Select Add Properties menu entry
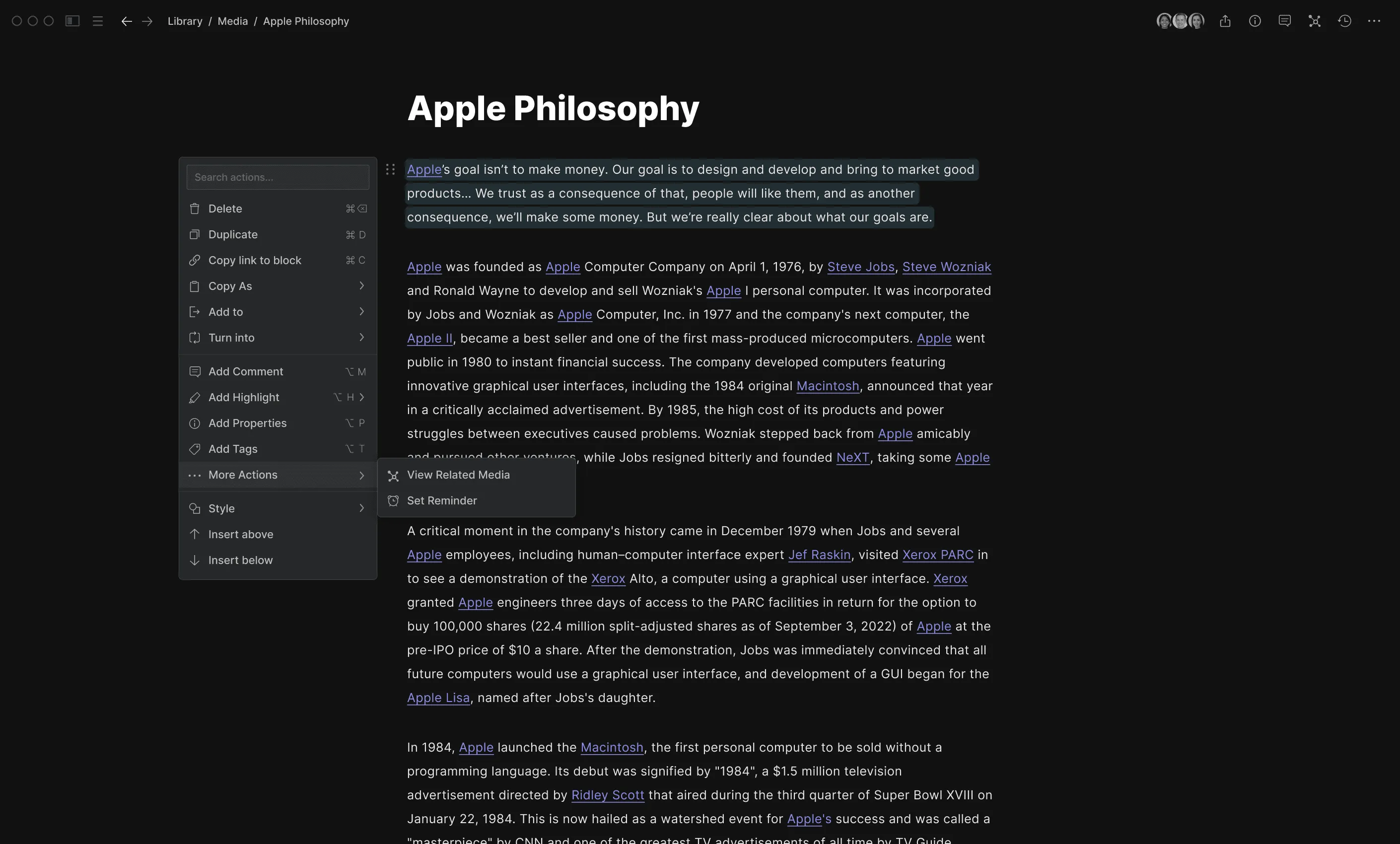The width and height of the screenshot is (1400, 844). click(x=278, y=423)
